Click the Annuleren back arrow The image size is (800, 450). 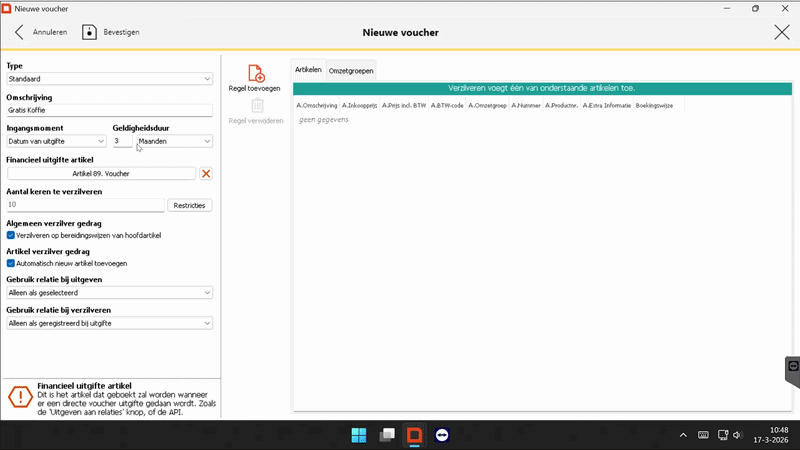pos(19,32)
